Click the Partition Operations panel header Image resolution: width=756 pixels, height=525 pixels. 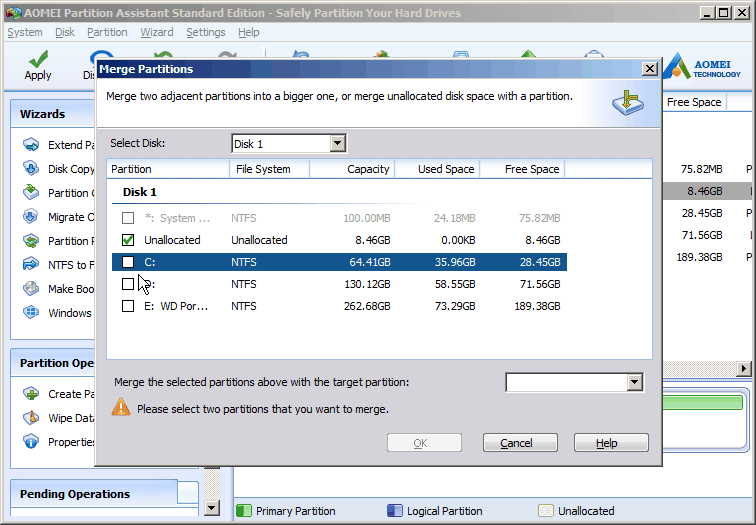(53, 363)
